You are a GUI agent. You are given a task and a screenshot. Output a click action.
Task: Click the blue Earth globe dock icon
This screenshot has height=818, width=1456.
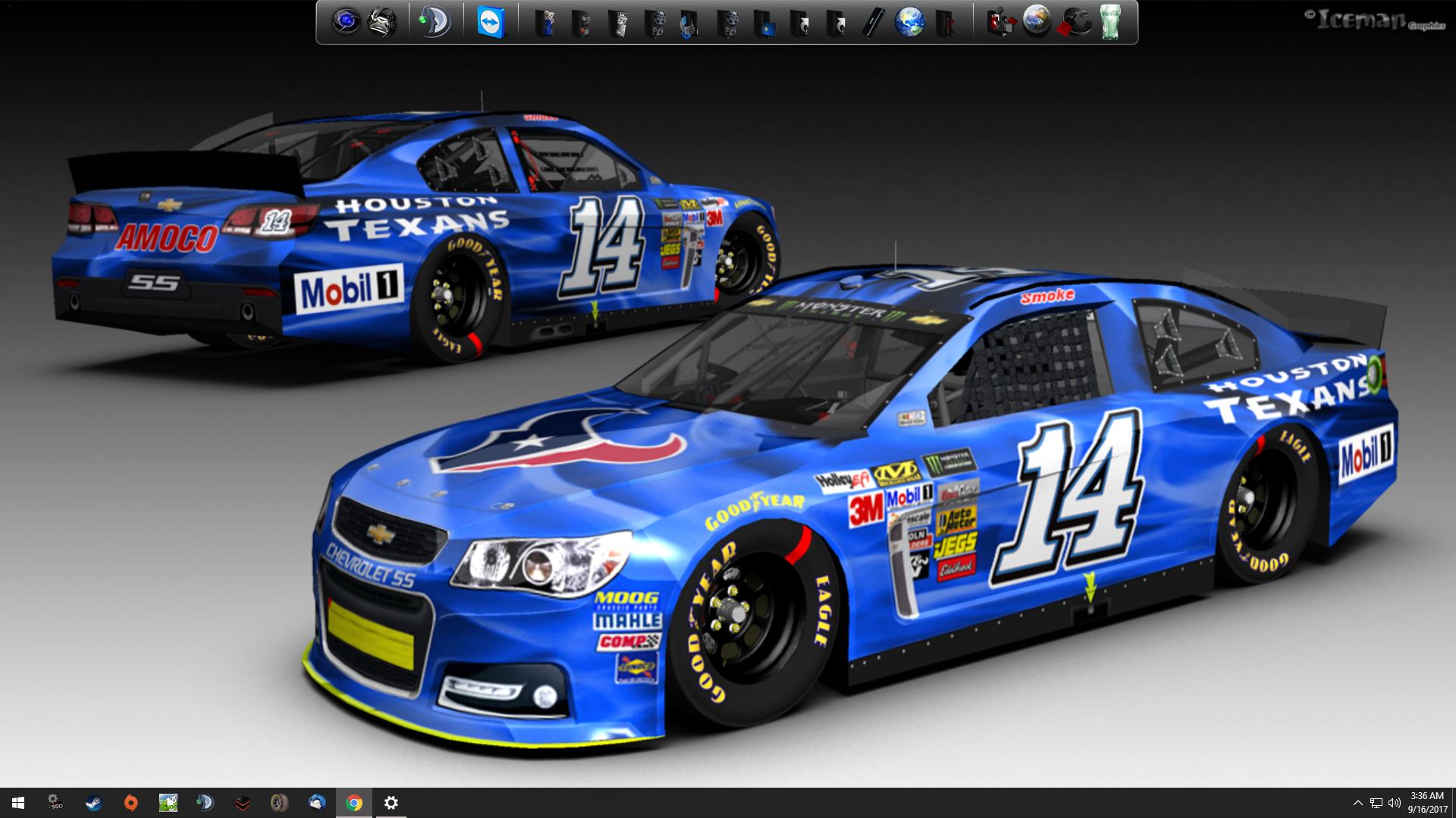click(x=908, y=22)
